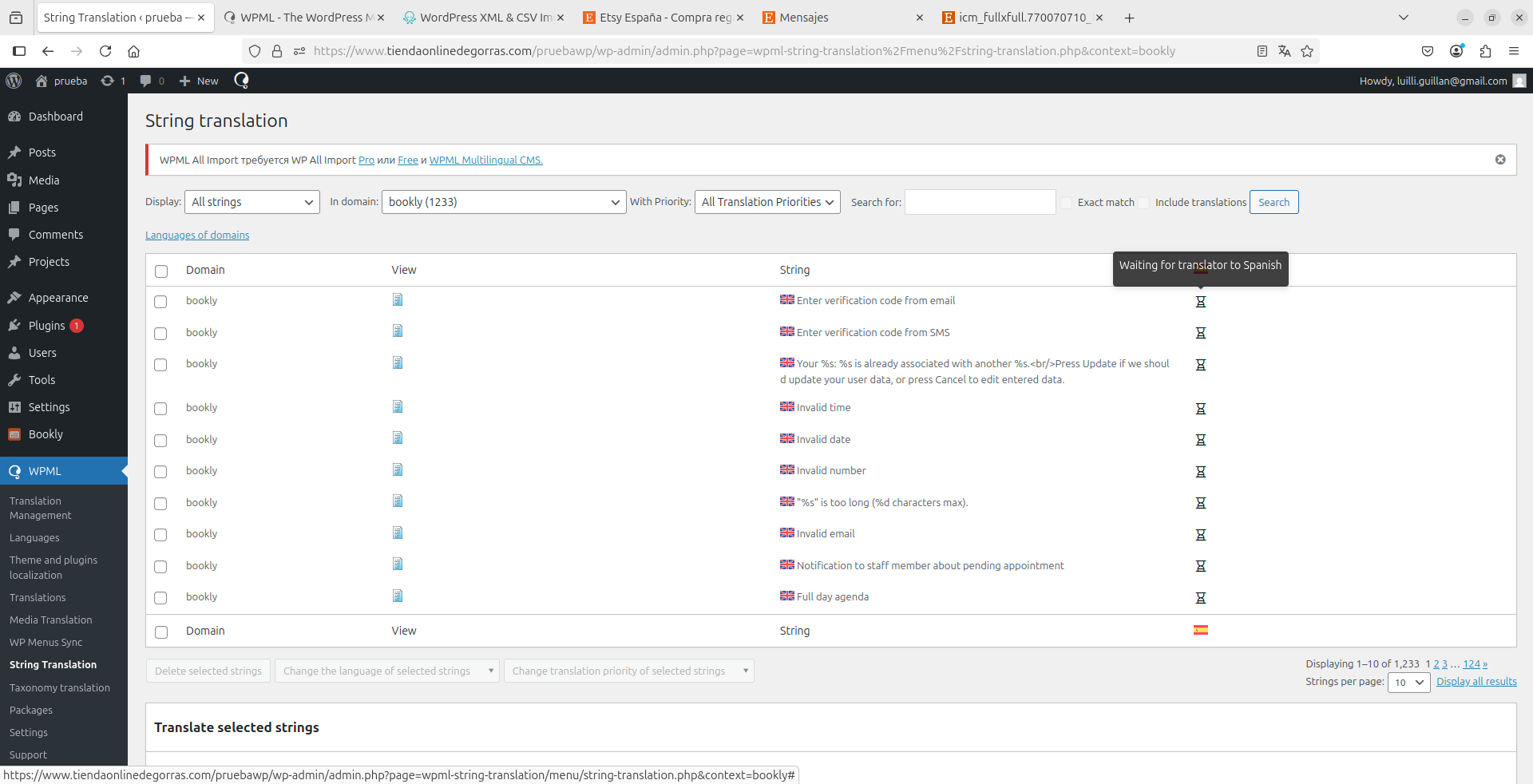Click the browser address bar URL

click(x=744, y=51)
